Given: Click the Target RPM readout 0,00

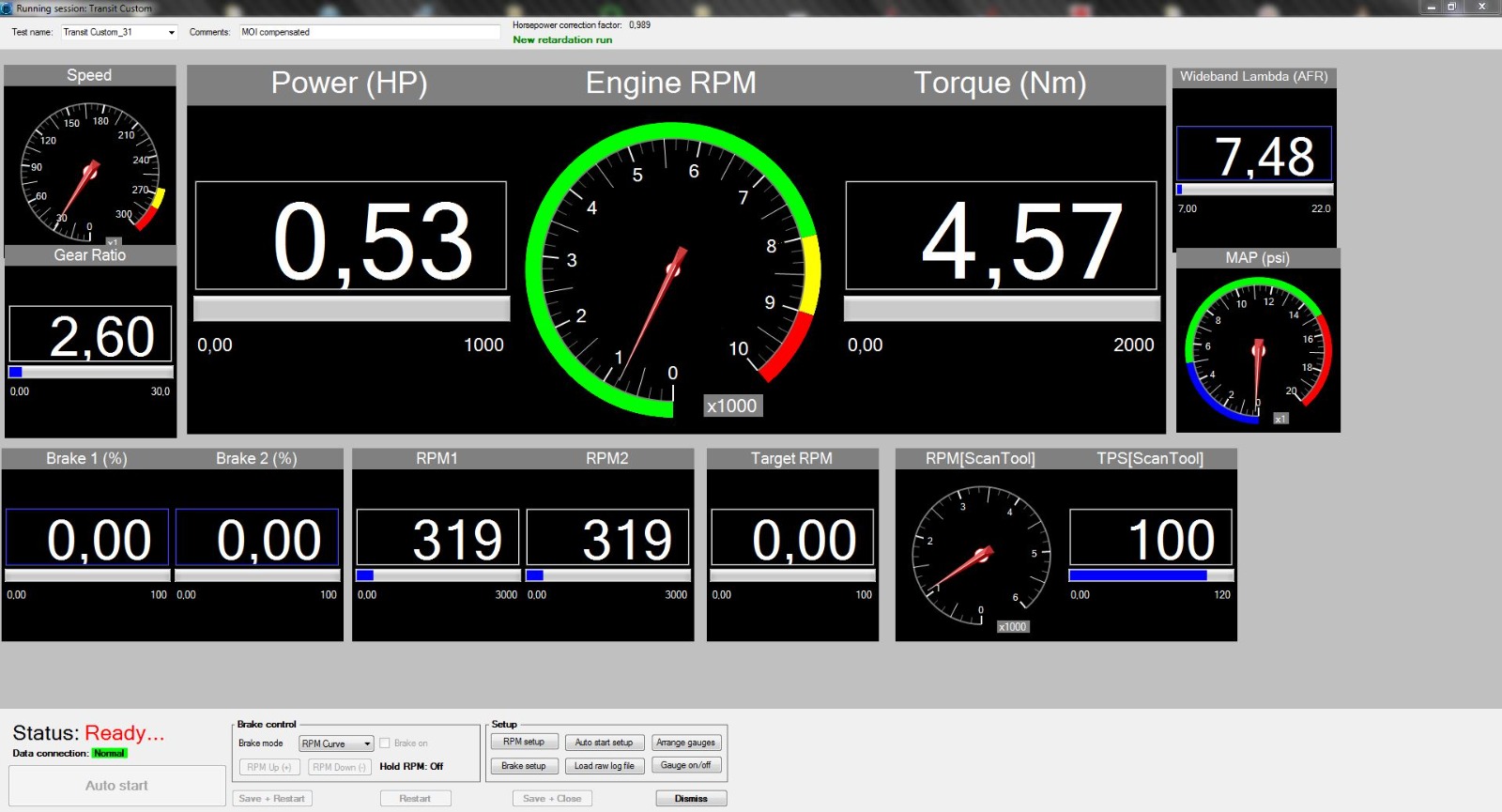Looking at the screenshot, I should (792, 538).
